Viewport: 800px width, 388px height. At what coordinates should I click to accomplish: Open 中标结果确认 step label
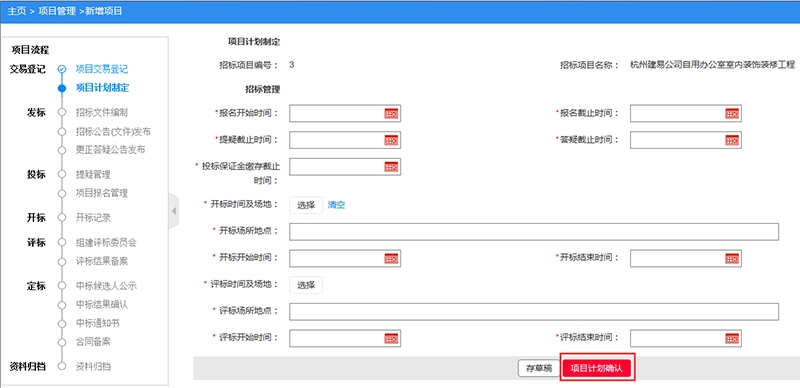click(102, 305)
